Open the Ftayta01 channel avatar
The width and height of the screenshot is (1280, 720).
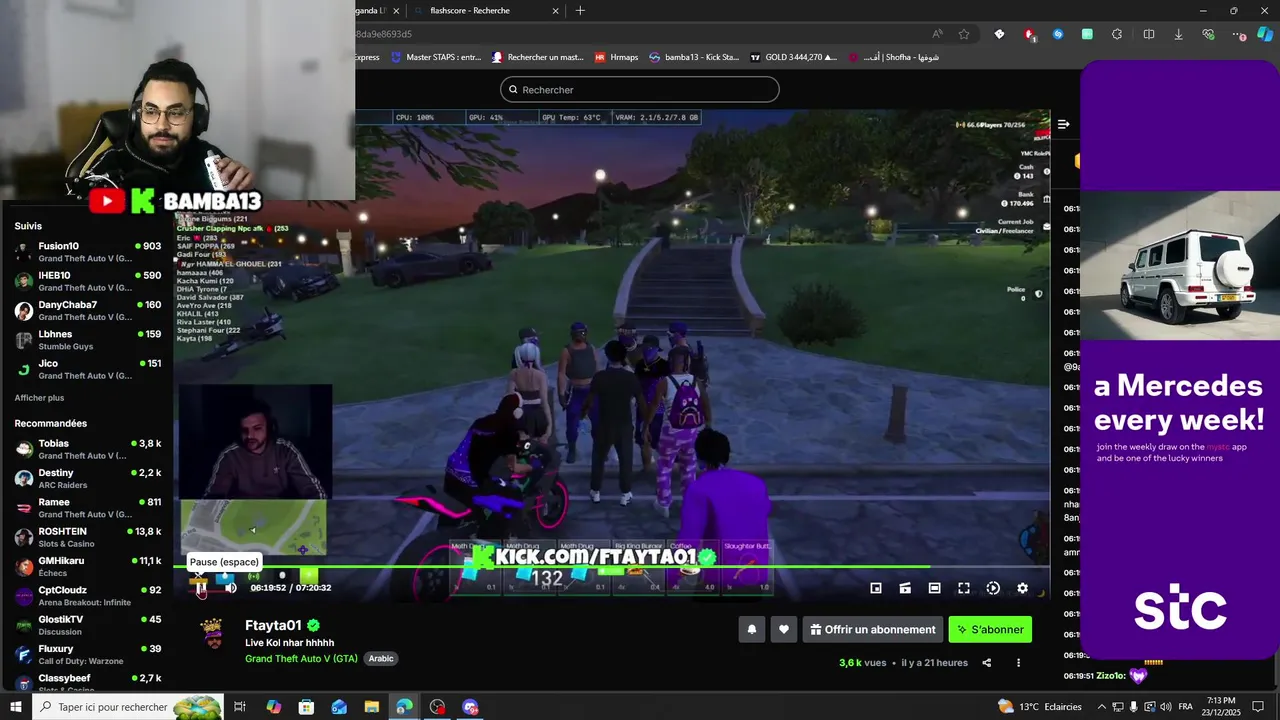point(212,634)
